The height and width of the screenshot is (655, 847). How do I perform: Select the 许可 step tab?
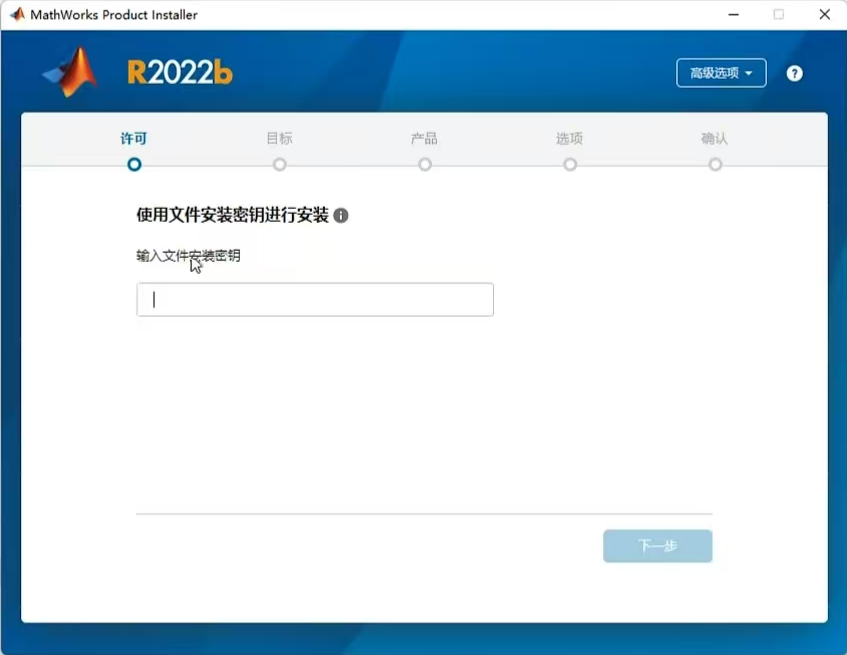tap(133, 139)
